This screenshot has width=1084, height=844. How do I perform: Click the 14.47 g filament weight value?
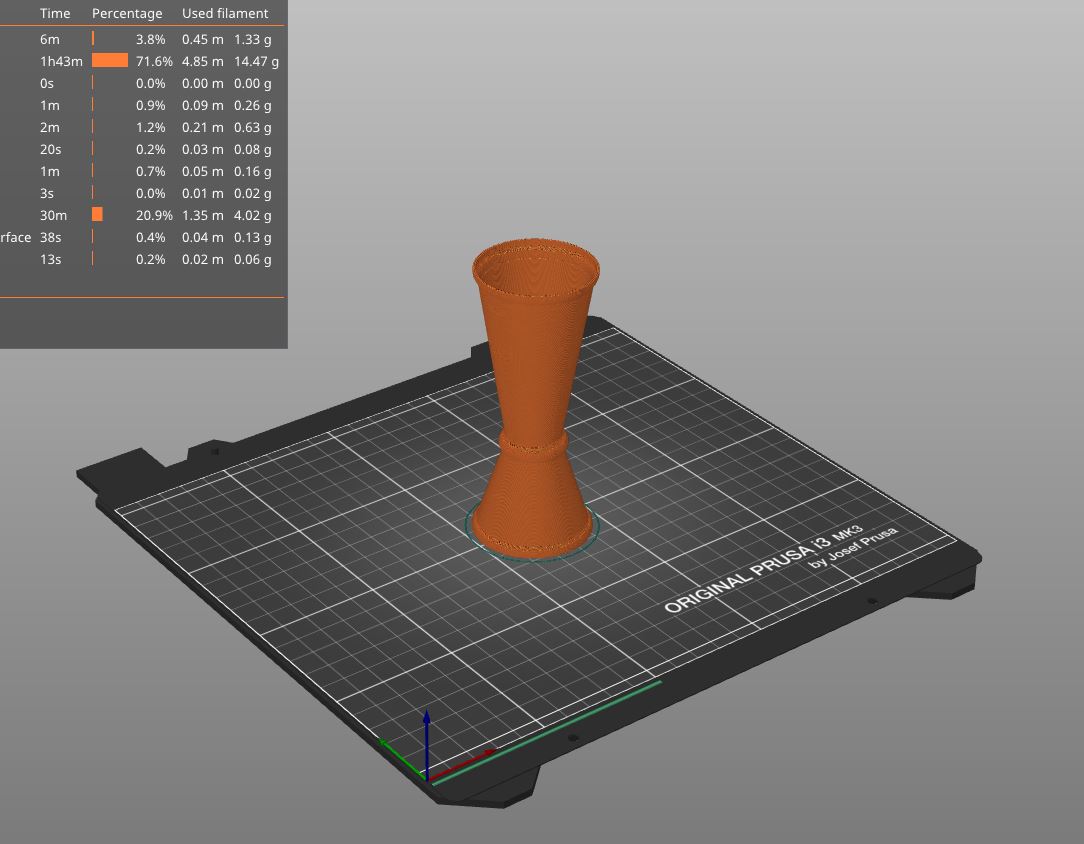[x=256, y=61]
